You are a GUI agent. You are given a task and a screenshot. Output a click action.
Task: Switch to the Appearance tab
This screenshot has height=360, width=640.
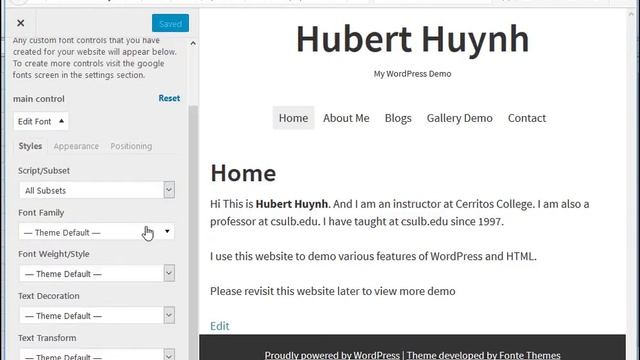(x=76, y=146)
